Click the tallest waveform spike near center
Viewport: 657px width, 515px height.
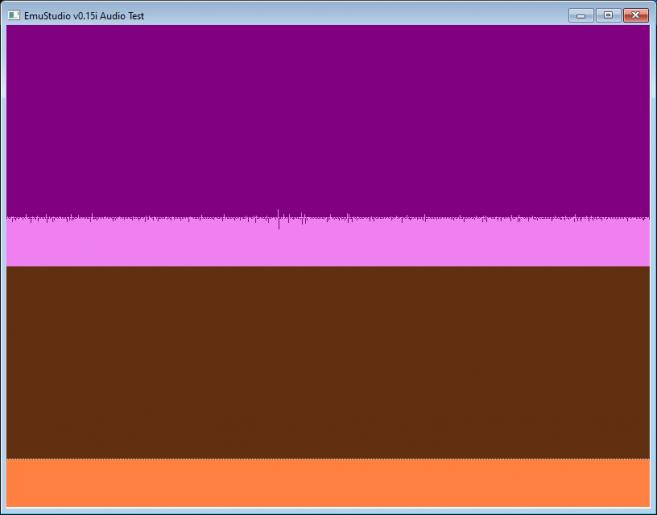pyautogui.click(x=279, y=218)
